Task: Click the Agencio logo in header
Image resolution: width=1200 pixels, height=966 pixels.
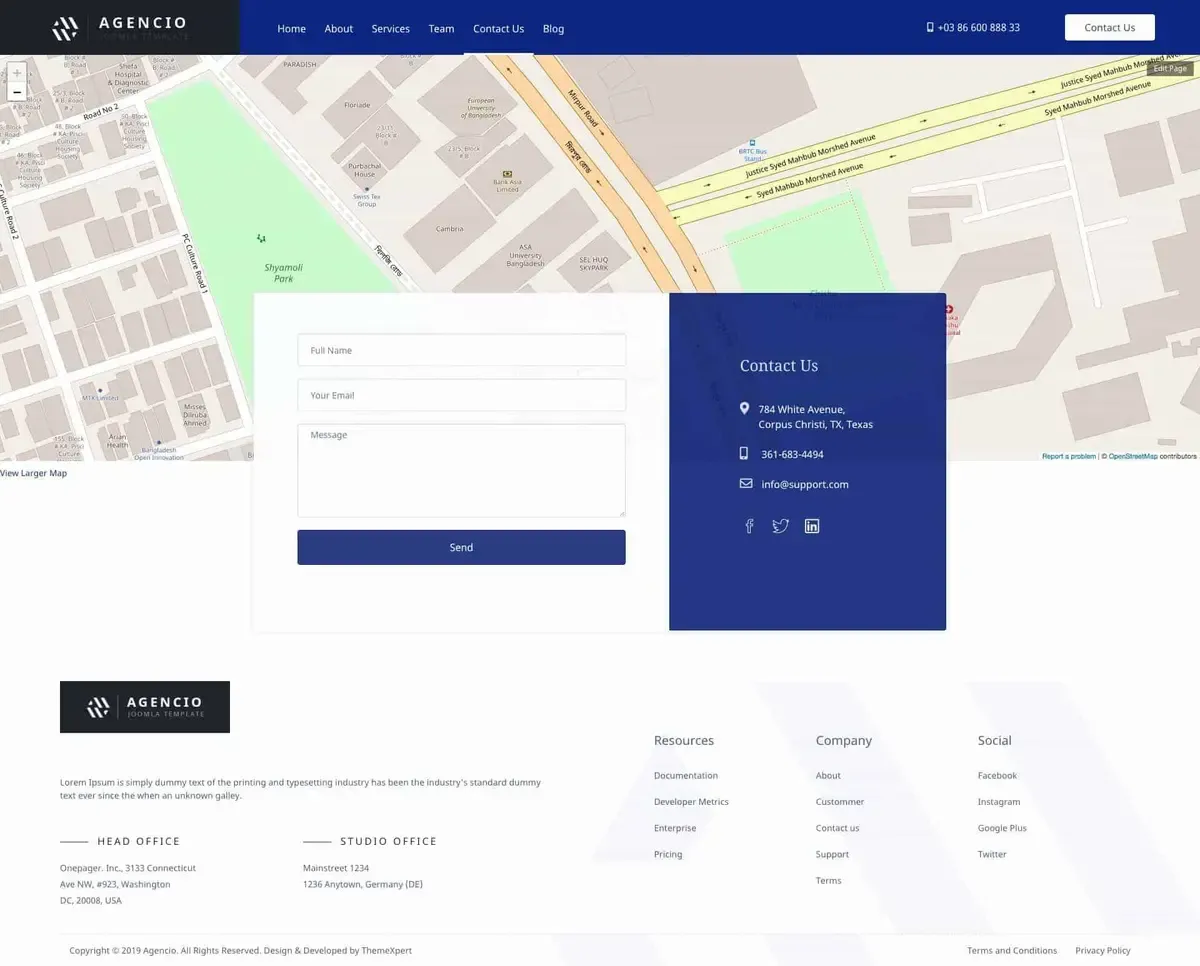Action: 120,28
